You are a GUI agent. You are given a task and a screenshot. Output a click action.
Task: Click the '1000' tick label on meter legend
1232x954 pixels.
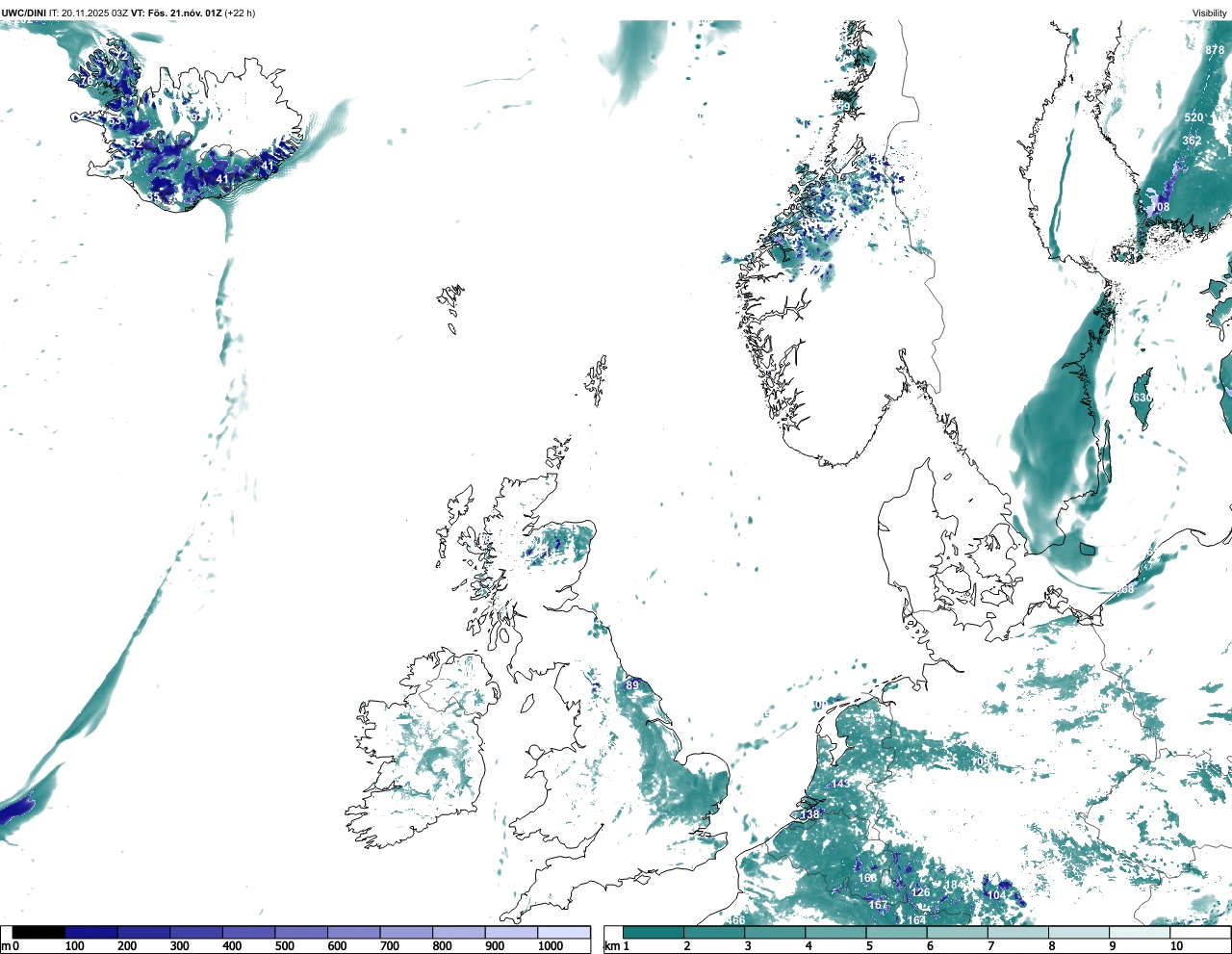tap(551, 946)
